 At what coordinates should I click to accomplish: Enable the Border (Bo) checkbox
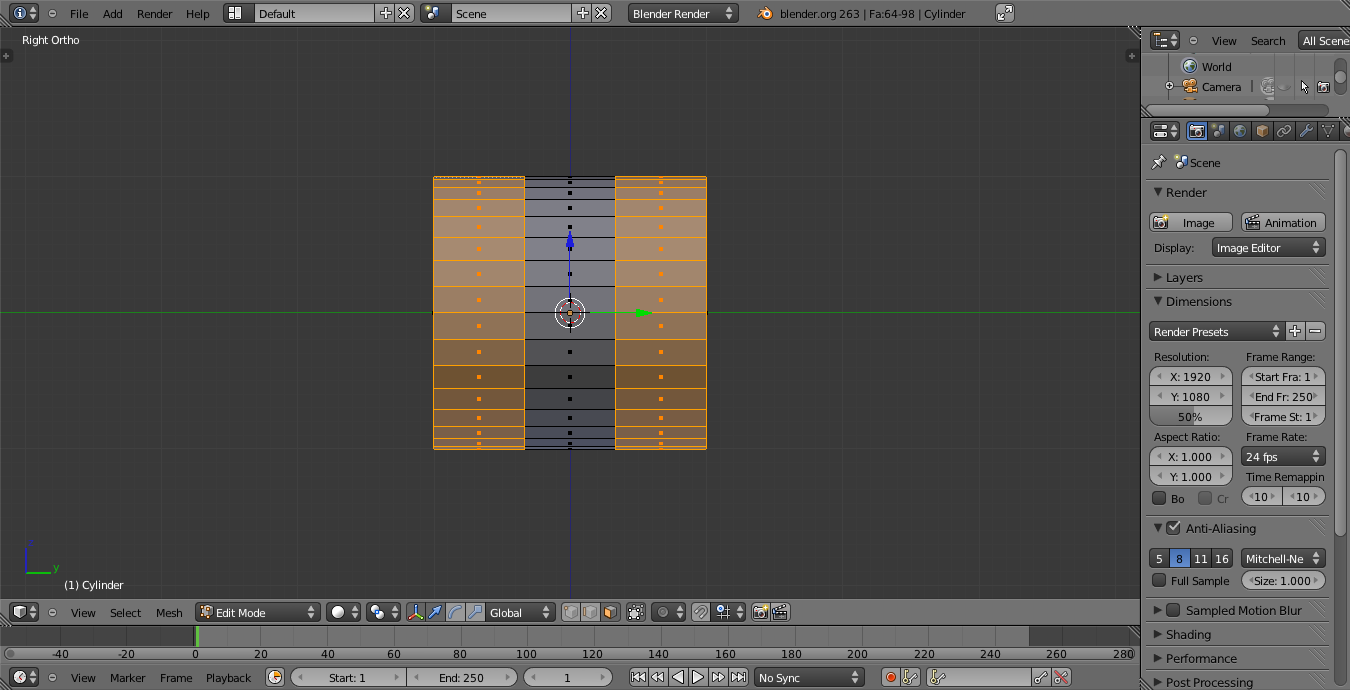pyautogui.click(x=1159, y=498)
